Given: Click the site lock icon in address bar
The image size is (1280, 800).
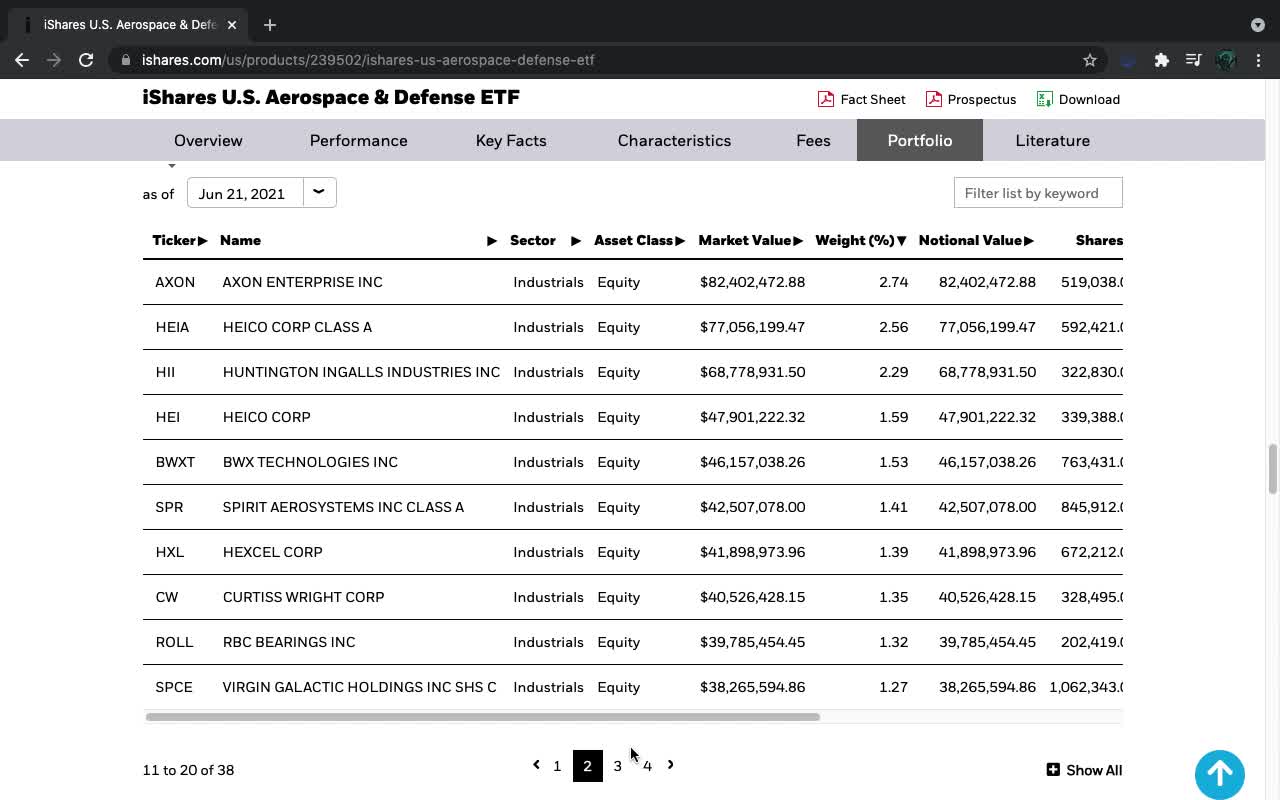Looking at the screenshot, I should [x=126, y=60].
